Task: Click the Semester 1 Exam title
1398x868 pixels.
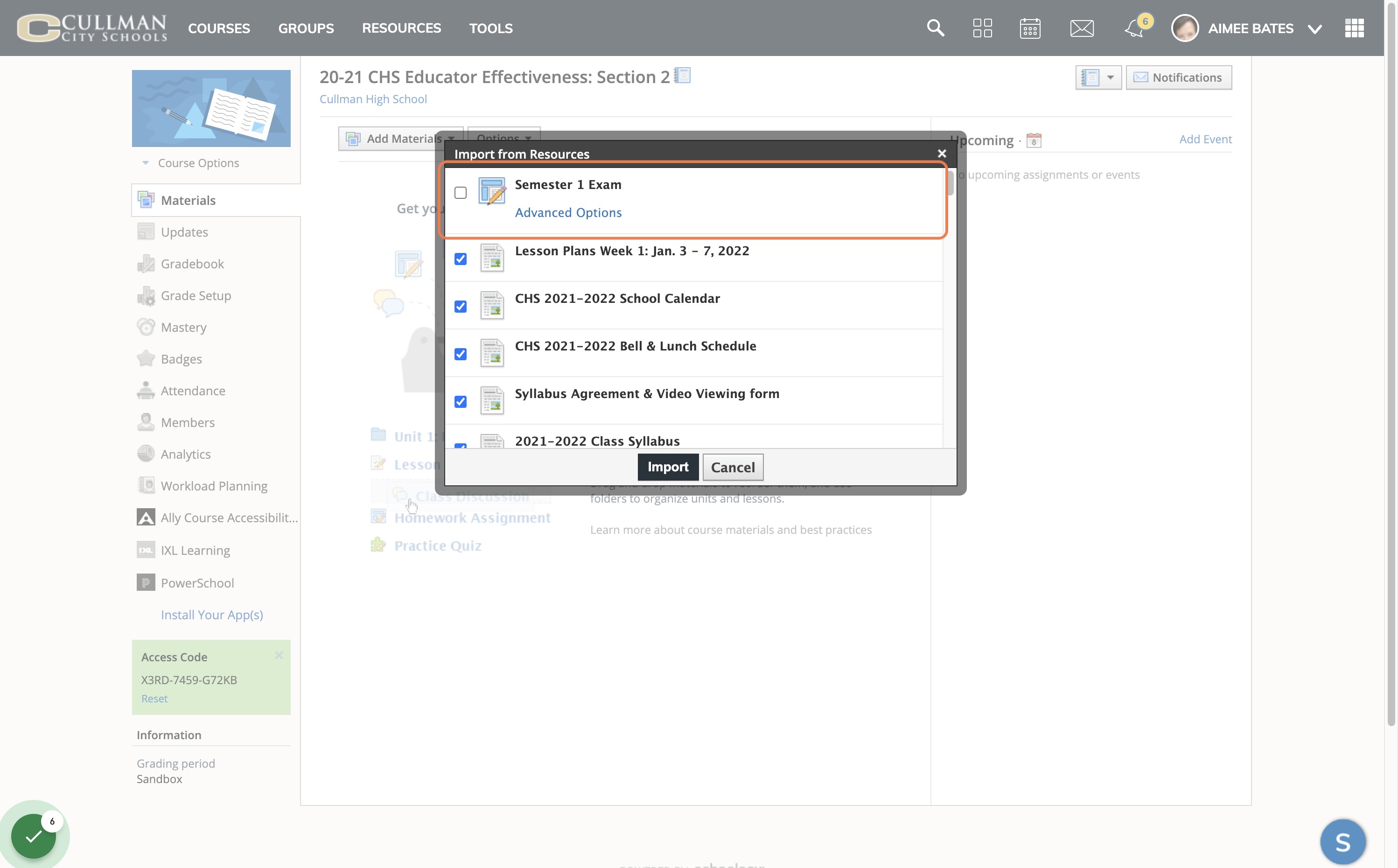Action: (567, 184)
